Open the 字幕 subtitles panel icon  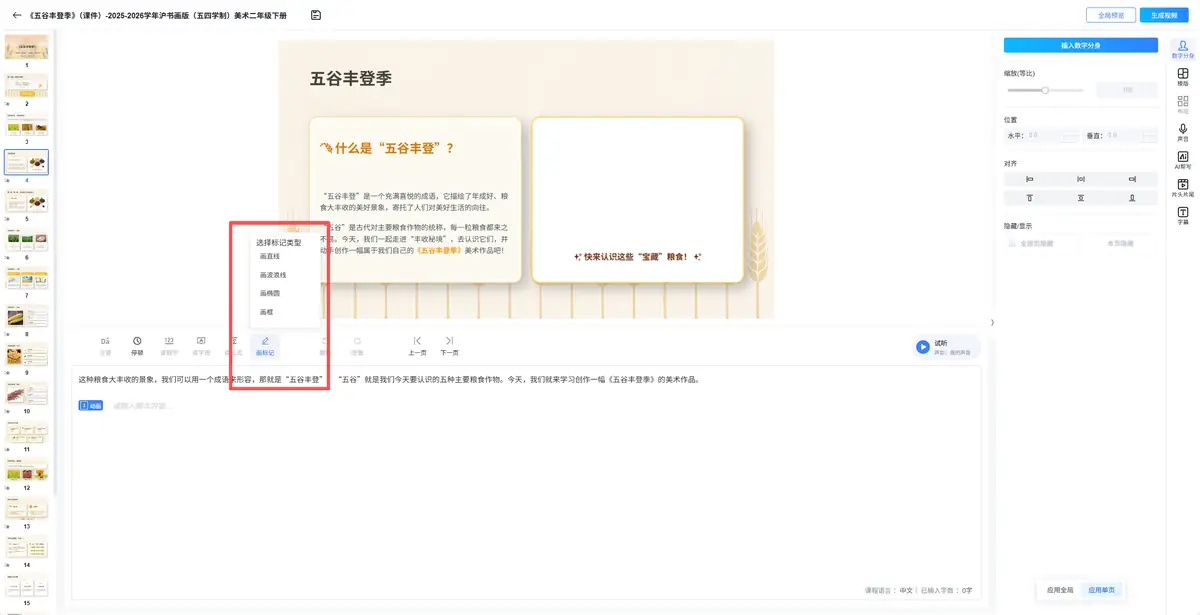coord(1183,216)
